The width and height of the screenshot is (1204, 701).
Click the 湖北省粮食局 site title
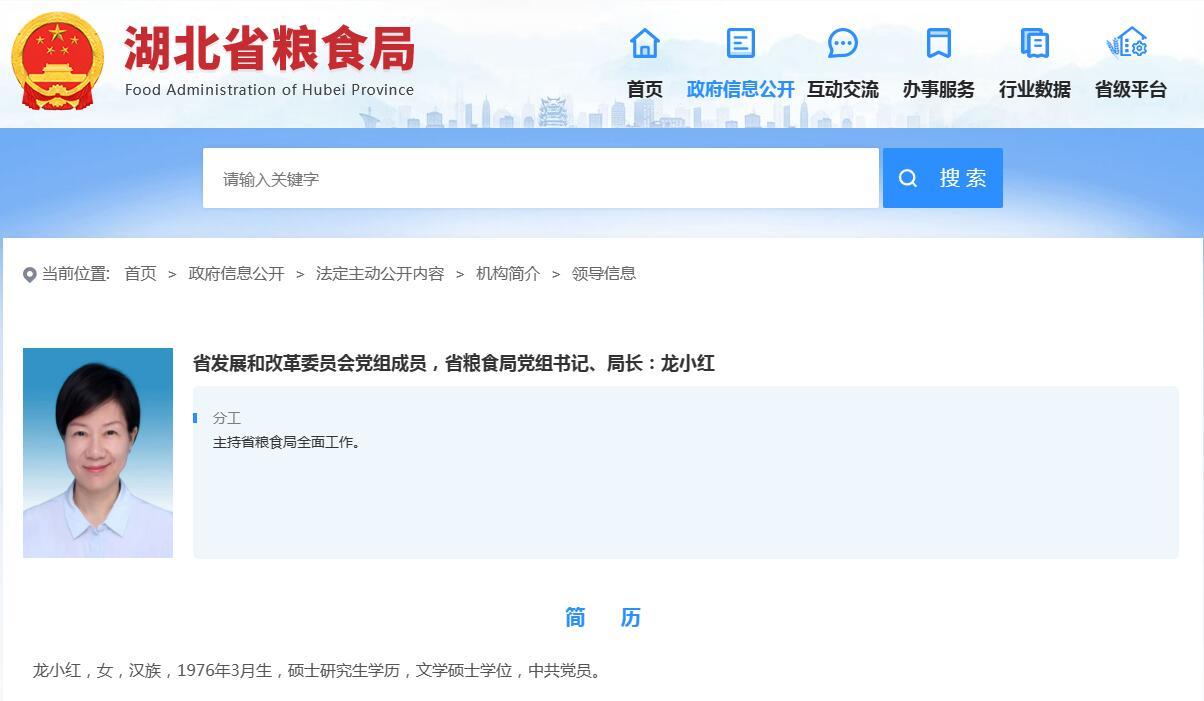point(271,47)
